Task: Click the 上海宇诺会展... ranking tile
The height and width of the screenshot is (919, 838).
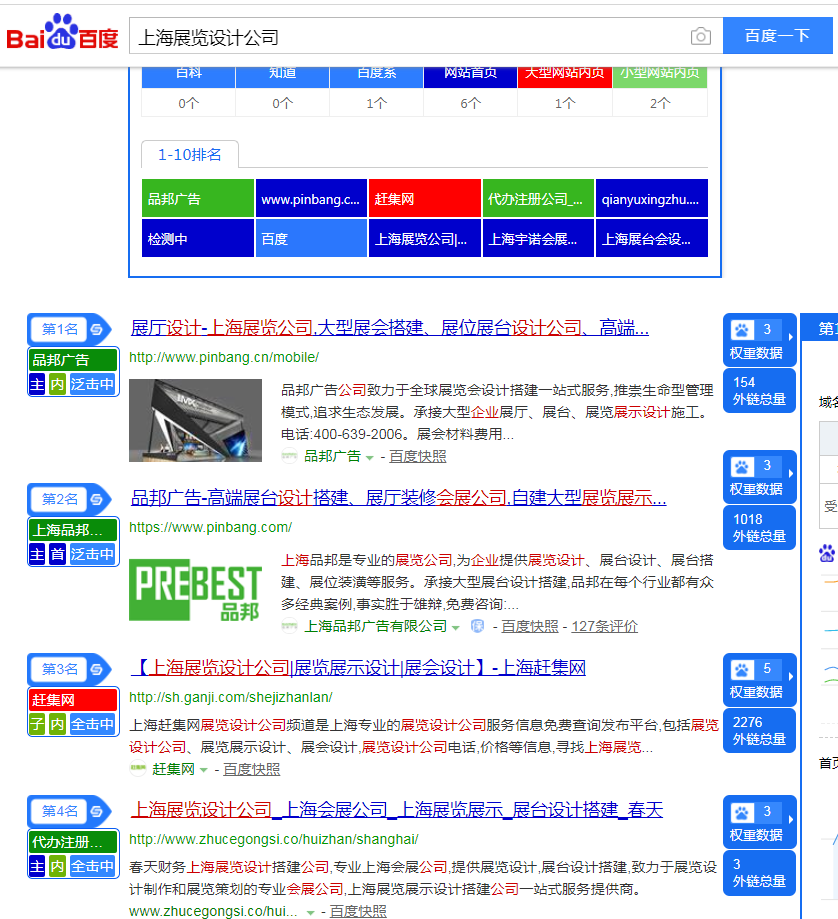Action: (538, 239)
